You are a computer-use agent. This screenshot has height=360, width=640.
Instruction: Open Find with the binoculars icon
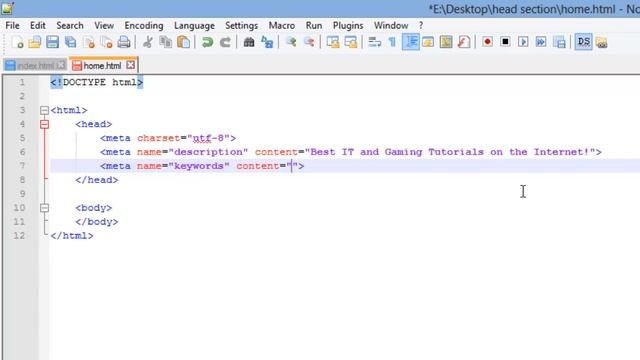249,42
